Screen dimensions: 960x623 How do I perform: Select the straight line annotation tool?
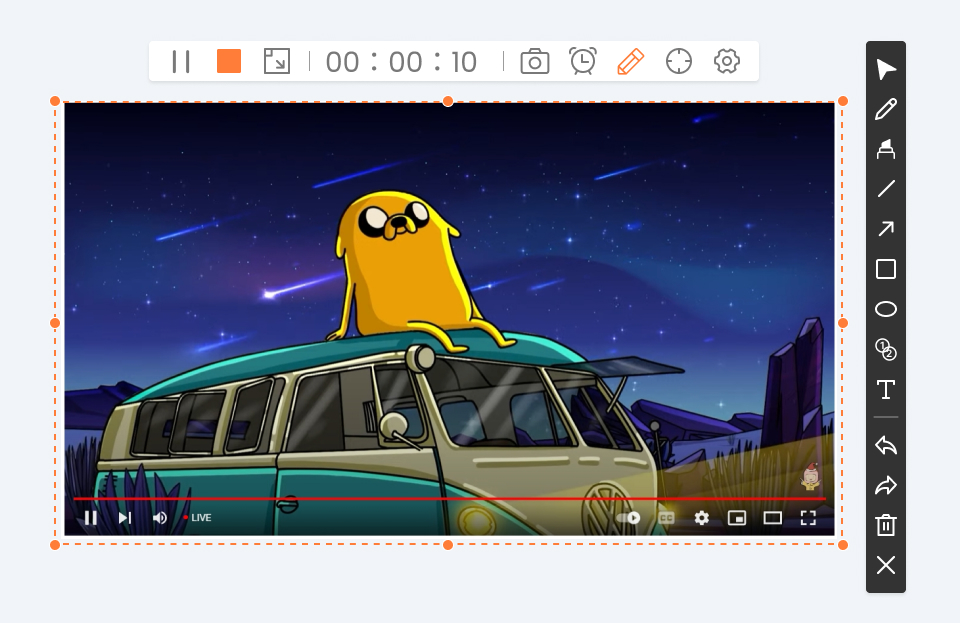(x=885, y=189)
